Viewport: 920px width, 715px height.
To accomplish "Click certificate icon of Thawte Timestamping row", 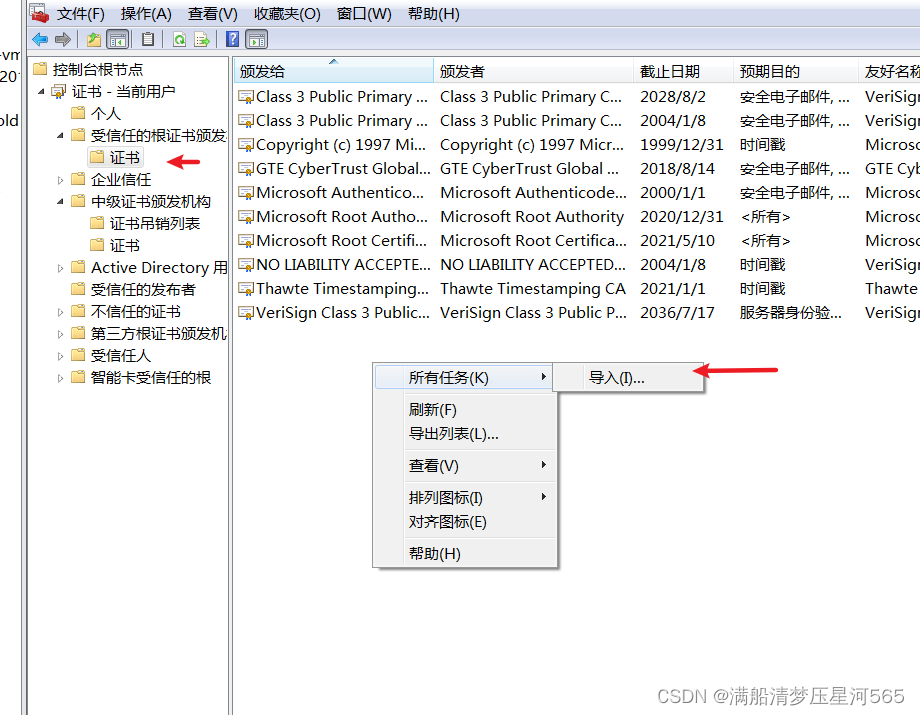I will 245,289.
